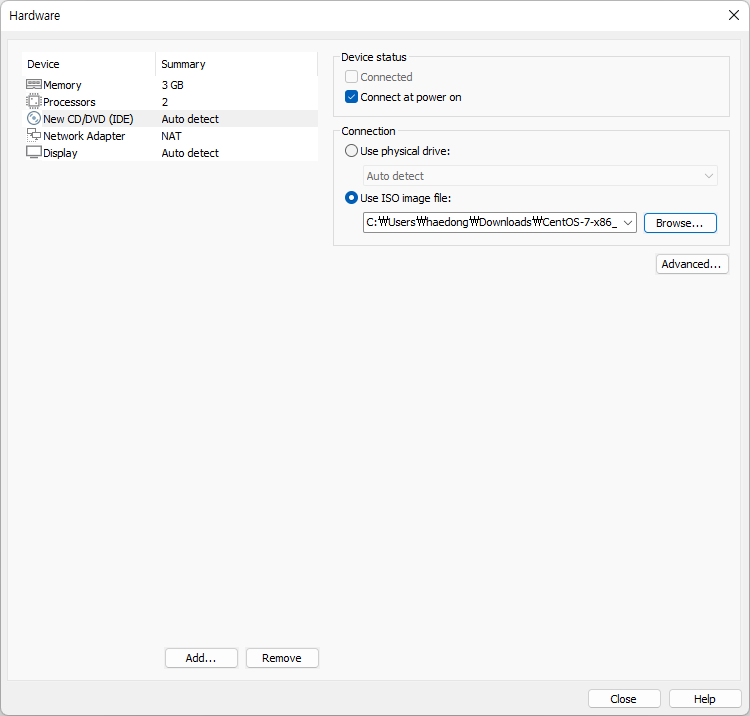The image size is (750, 716).
Task: Click the Display monitor icon
Action: point(33,153)
